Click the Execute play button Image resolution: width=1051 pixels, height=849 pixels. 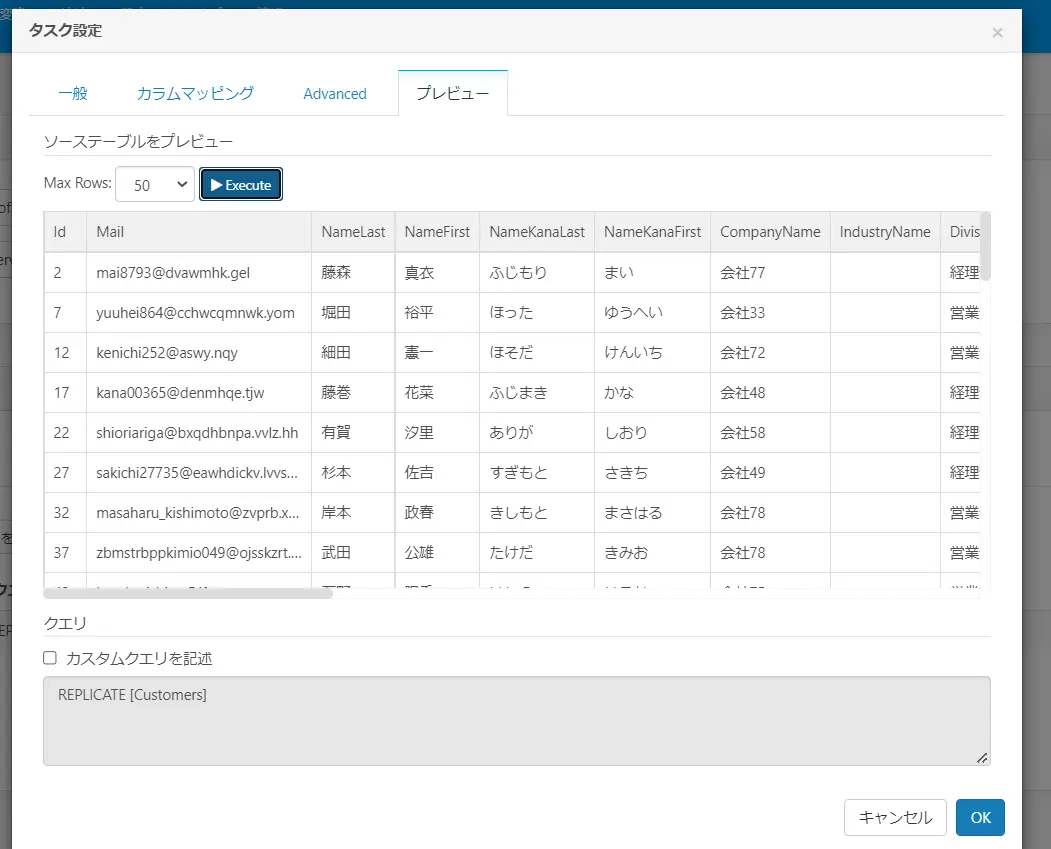click(x=241, y=184)
